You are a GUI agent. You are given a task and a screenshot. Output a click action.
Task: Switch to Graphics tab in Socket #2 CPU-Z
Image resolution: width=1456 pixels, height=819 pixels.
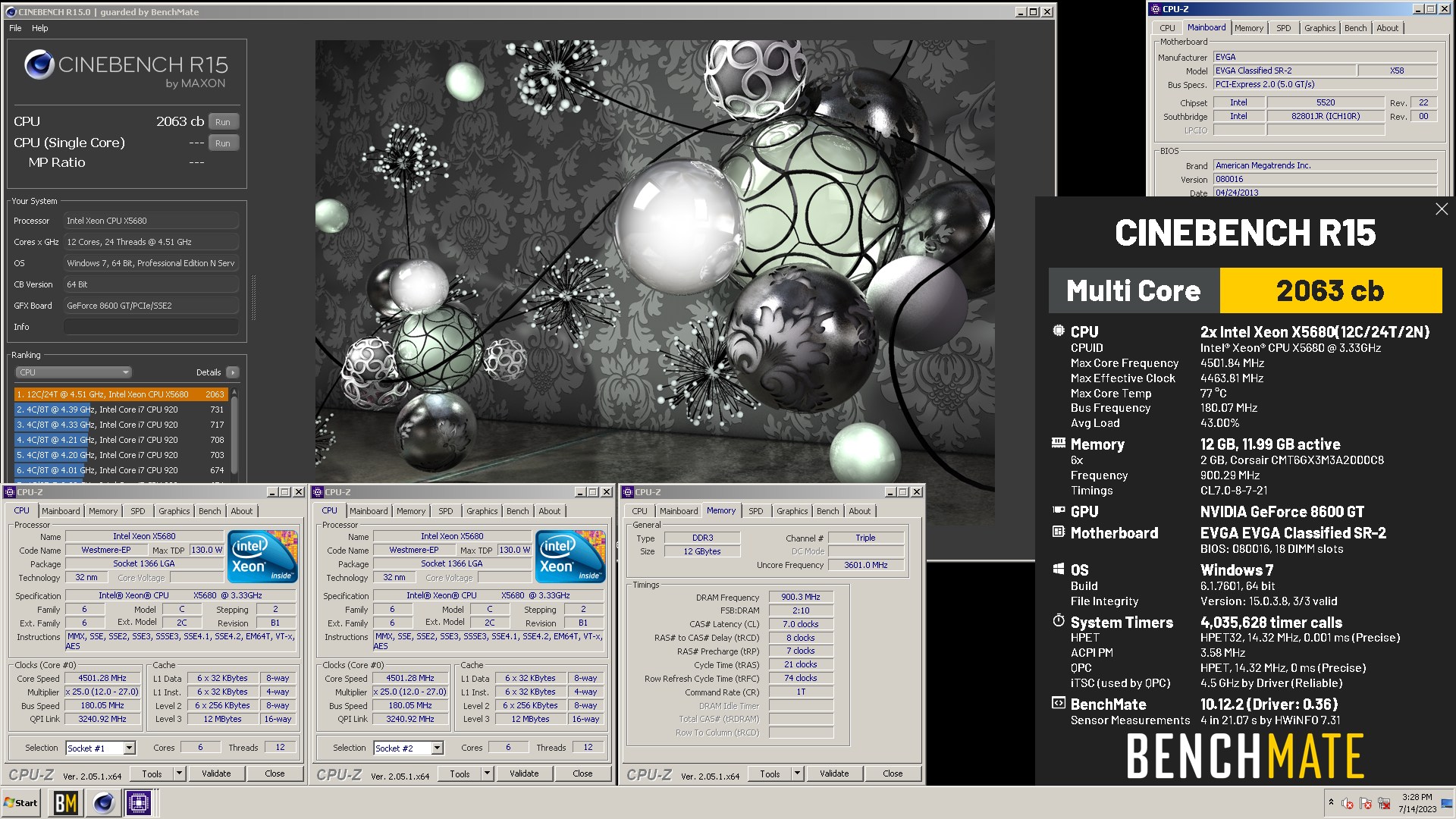482,511
